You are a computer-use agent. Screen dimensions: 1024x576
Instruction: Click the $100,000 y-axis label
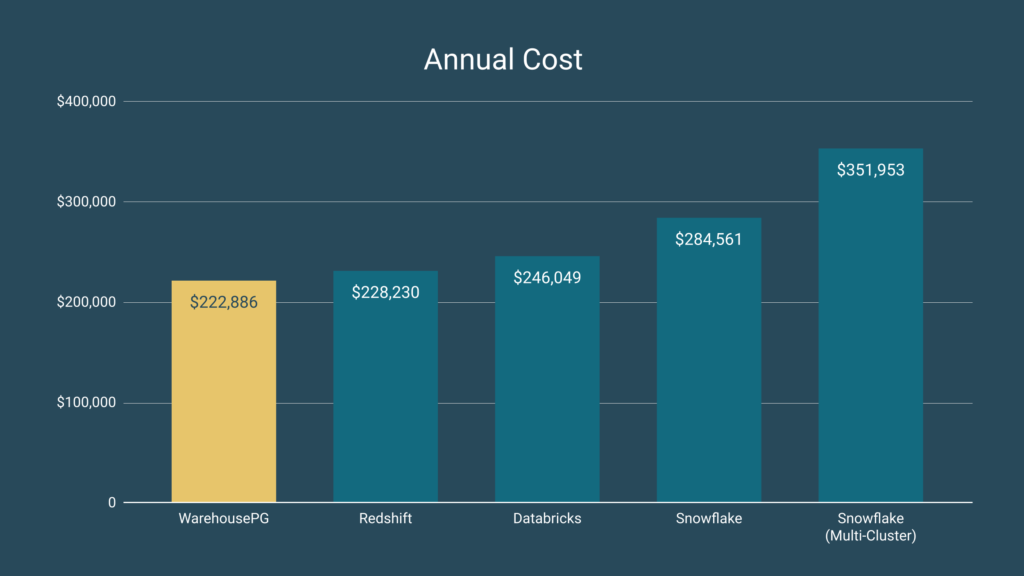[86, 403]
